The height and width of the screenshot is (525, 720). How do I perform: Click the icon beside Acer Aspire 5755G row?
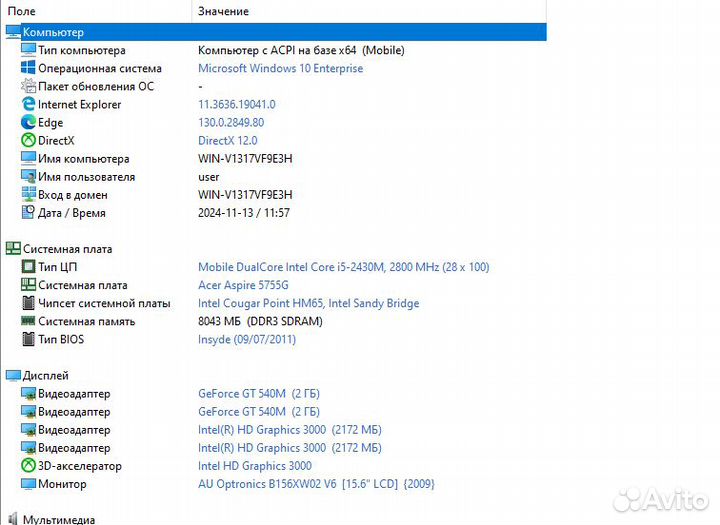[28, 285]
